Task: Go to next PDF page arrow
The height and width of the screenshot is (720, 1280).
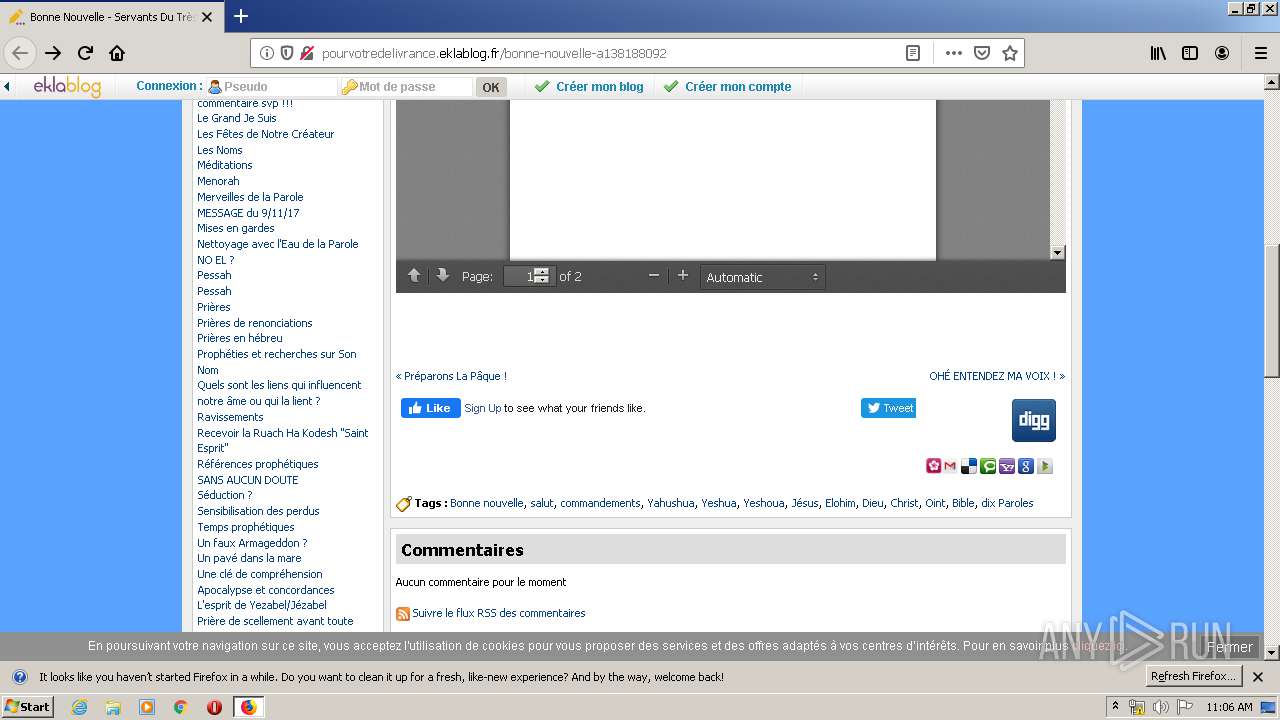Action: point(442,276)
